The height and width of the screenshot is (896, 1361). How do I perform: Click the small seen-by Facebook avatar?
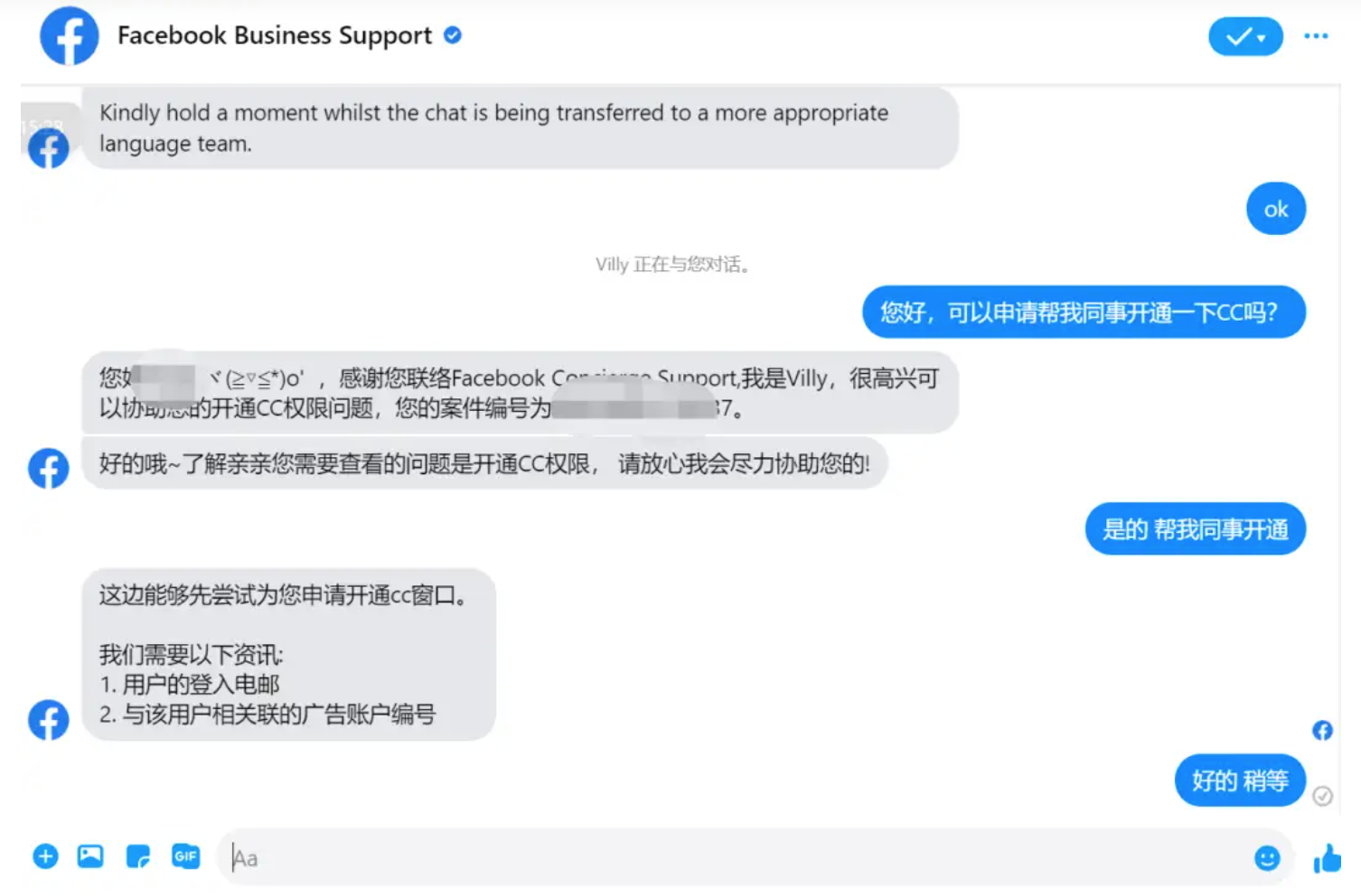(1322, 730)
